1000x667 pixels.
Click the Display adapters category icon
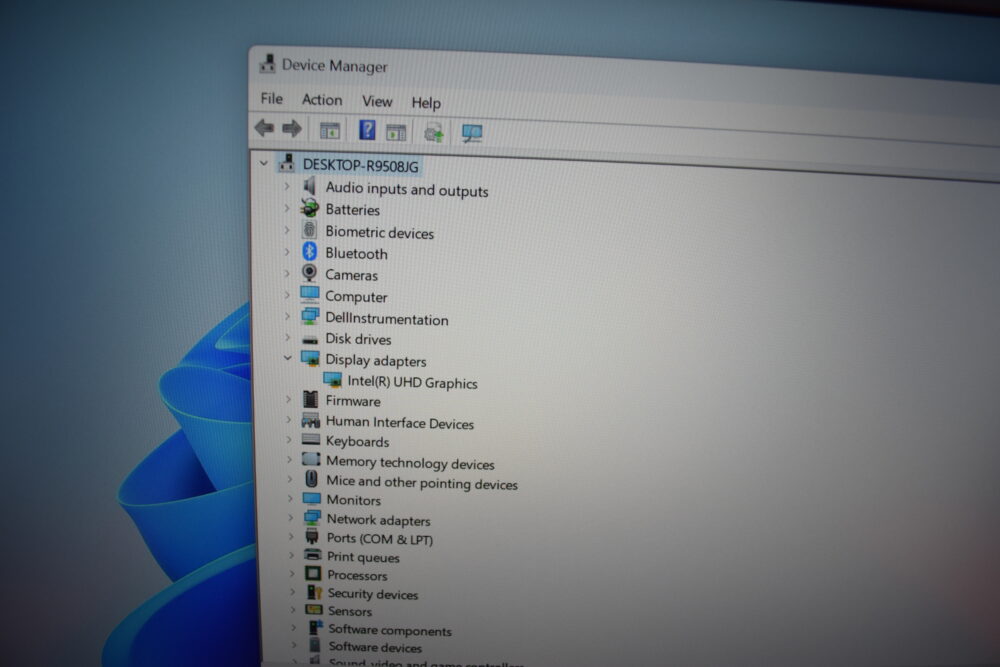pyautogui.click(x=311, y=359)
